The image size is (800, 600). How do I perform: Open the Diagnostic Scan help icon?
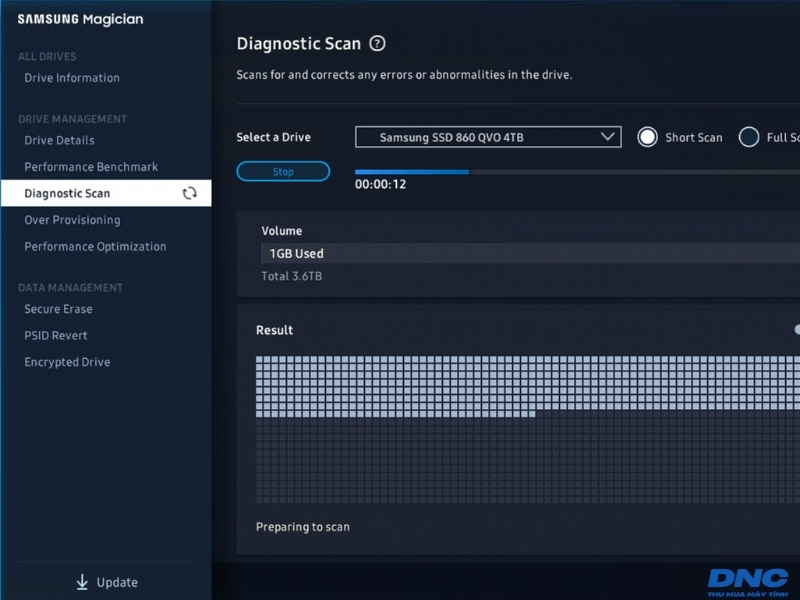coord(377,44)
